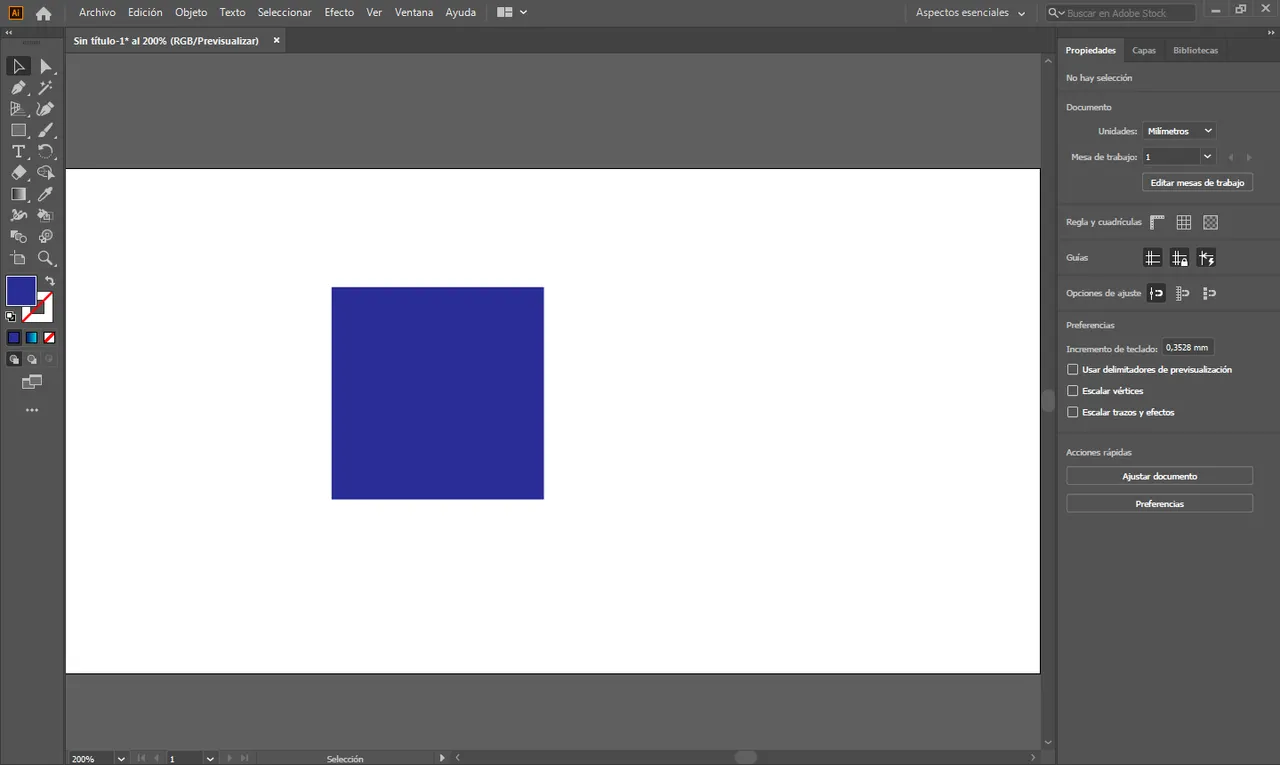Open the Aspectos esenciales workspace dropdown
The image size is (1280, 765).
[x=970, y=13]
